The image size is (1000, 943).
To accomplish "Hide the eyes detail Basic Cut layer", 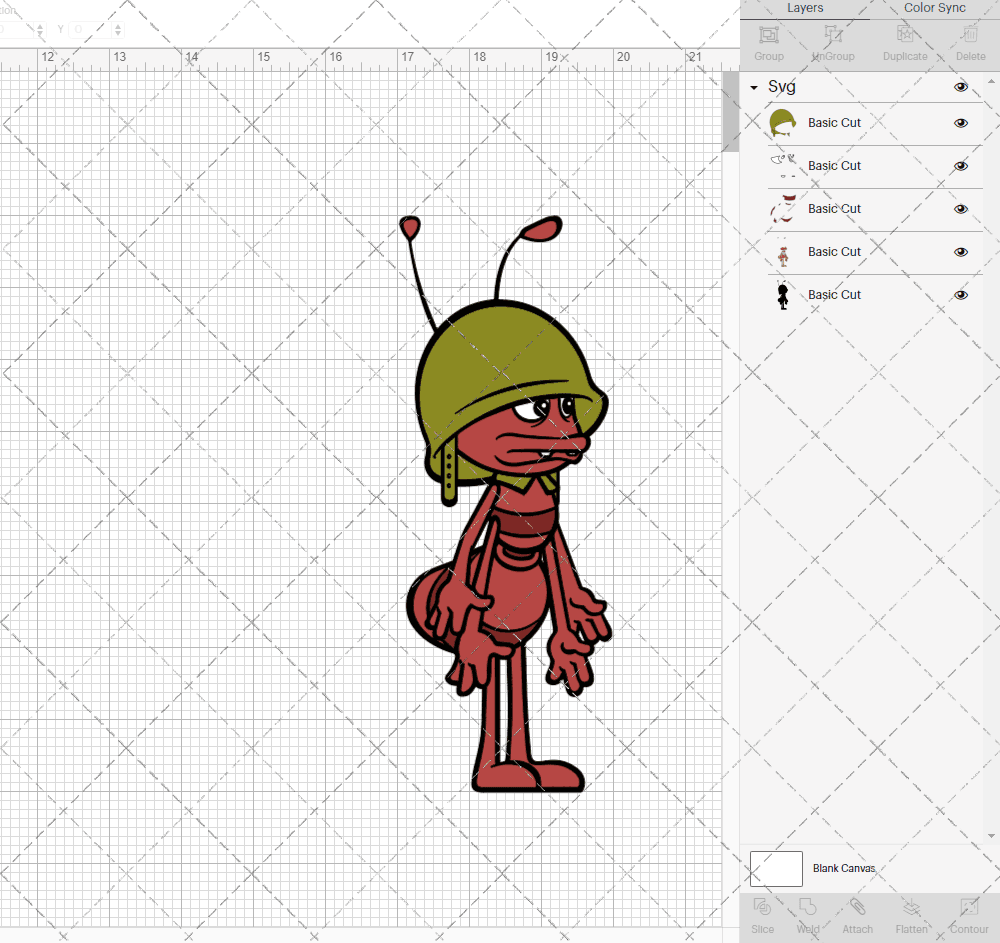I will point(960,166).
